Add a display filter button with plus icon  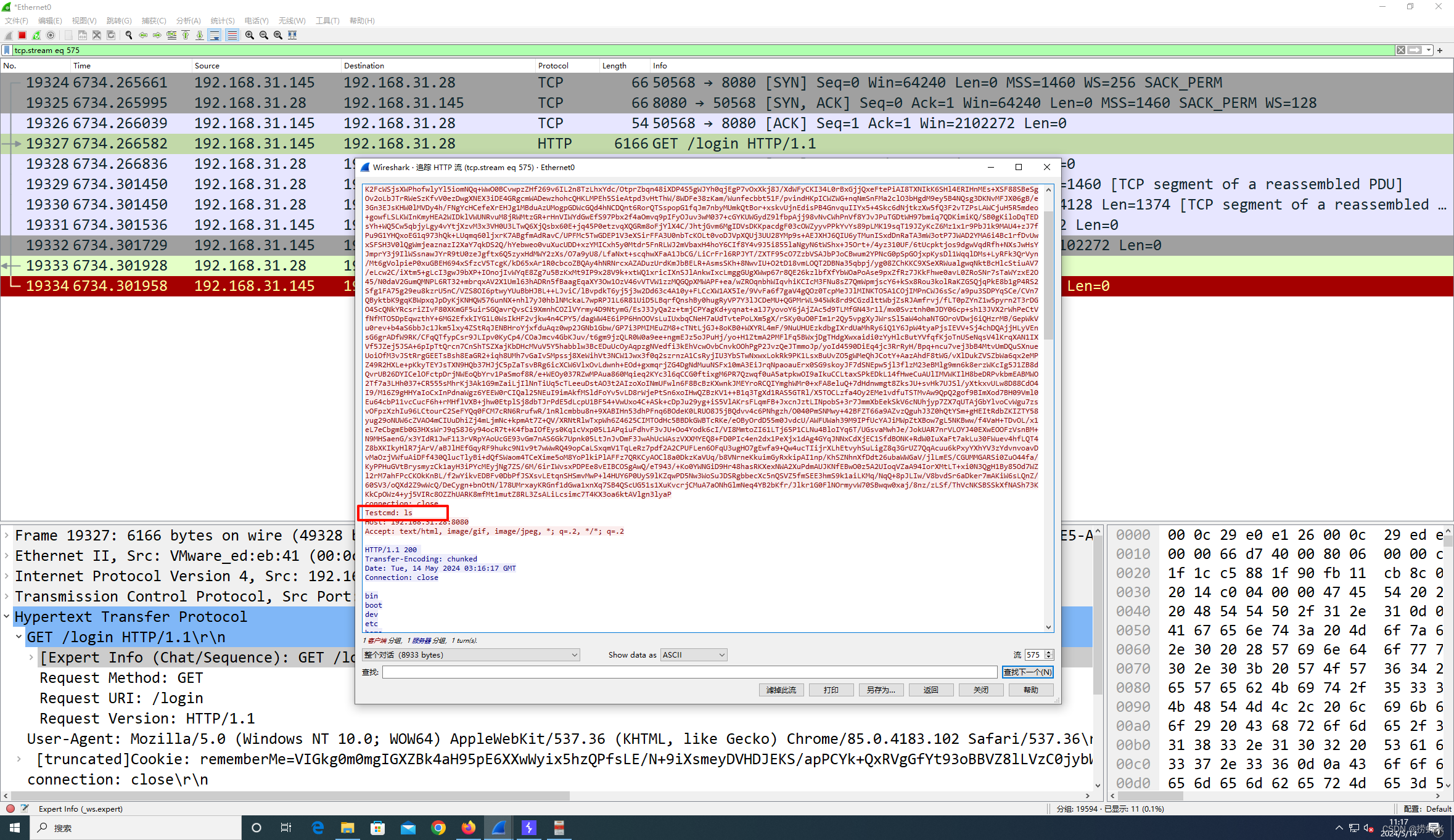[1440, 50]
